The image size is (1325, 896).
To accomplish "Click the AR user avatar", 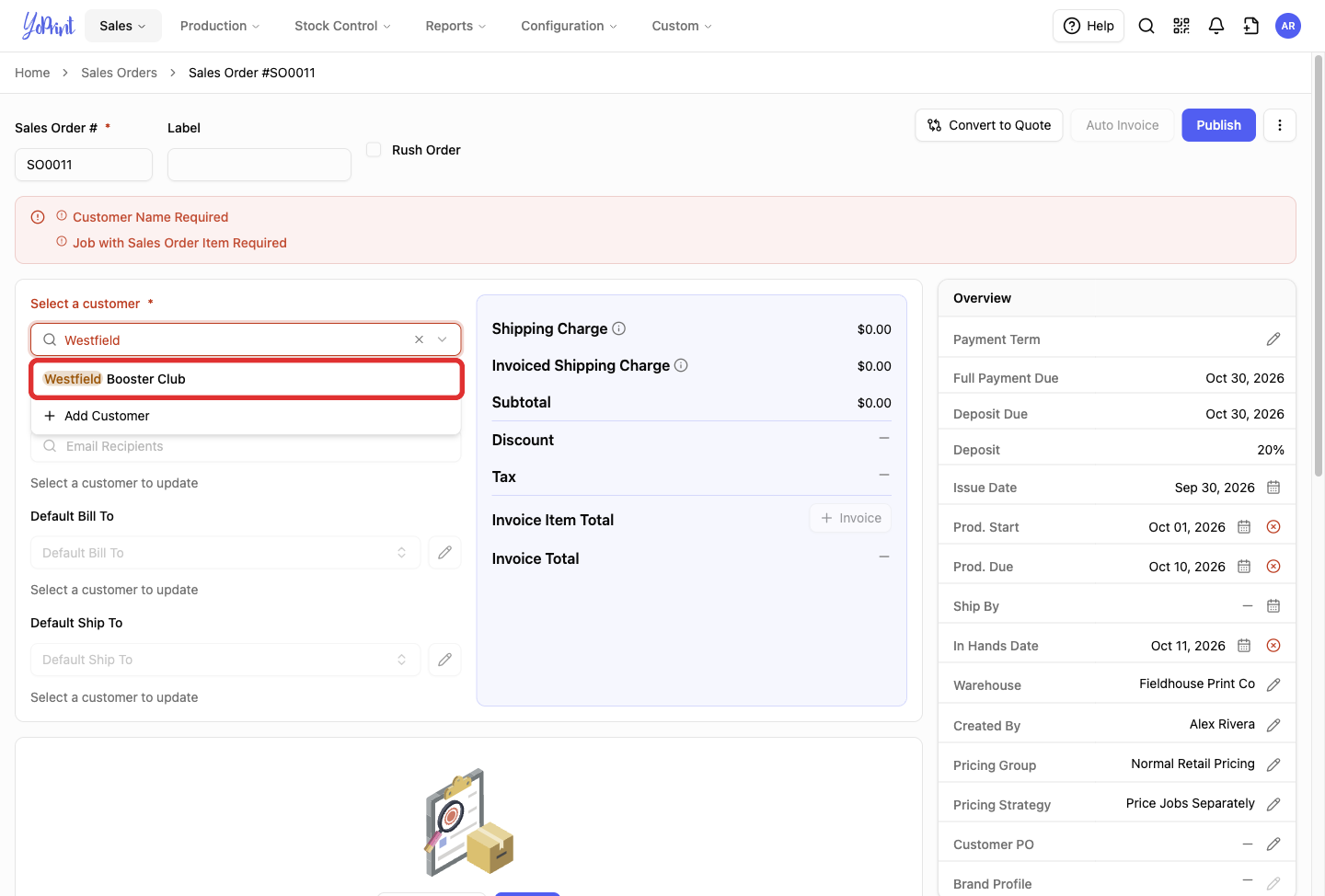I will (x=1288, y=26).
